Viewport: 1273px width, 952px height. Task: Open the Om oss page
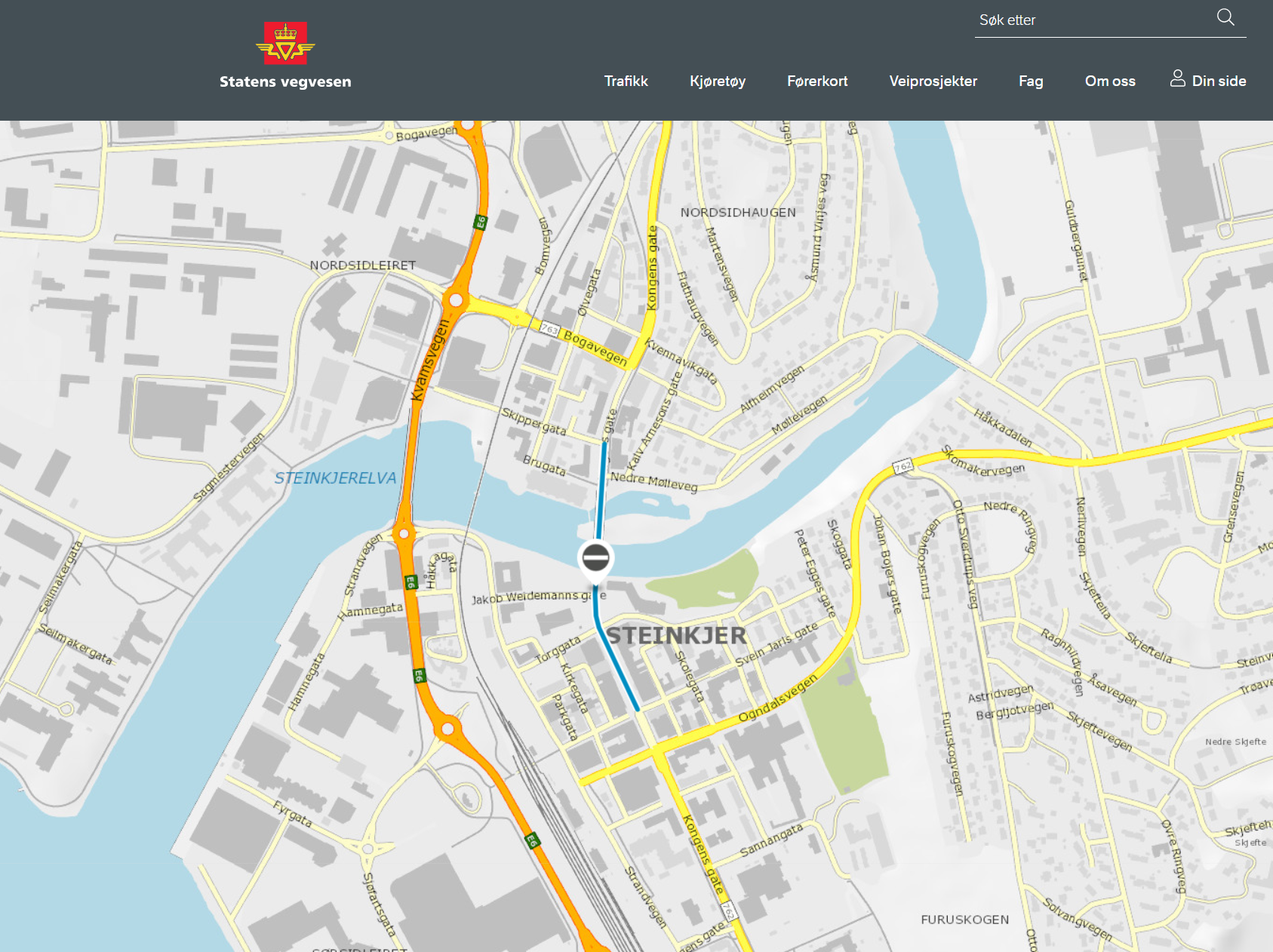pos(1109,81)
